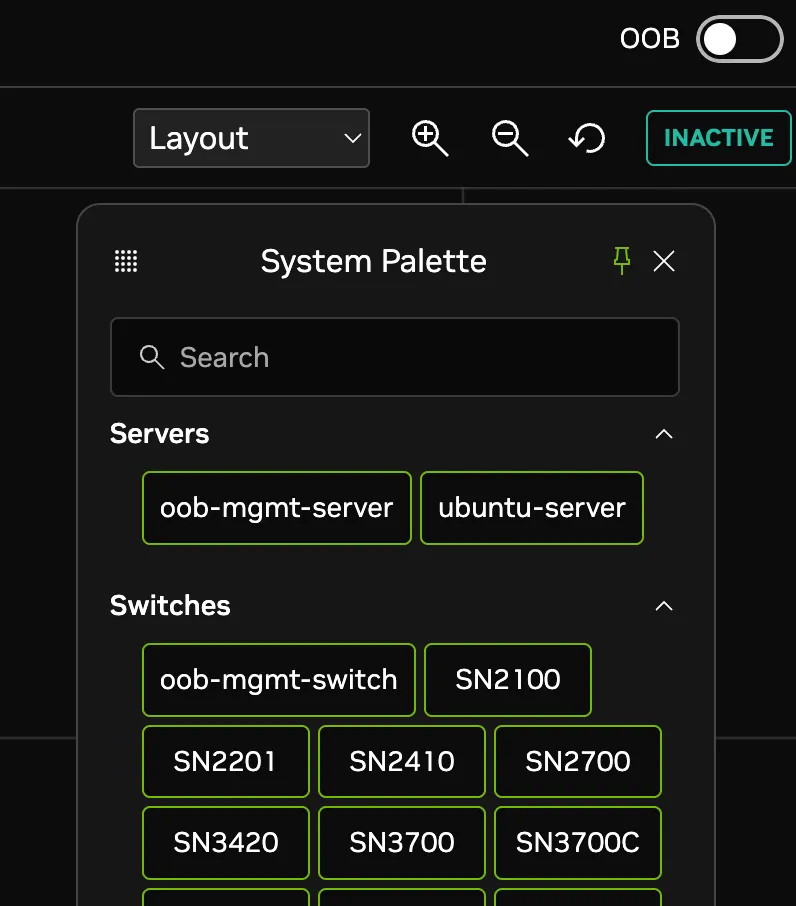
Task: Click the Switches section heading
Action: 170,606
